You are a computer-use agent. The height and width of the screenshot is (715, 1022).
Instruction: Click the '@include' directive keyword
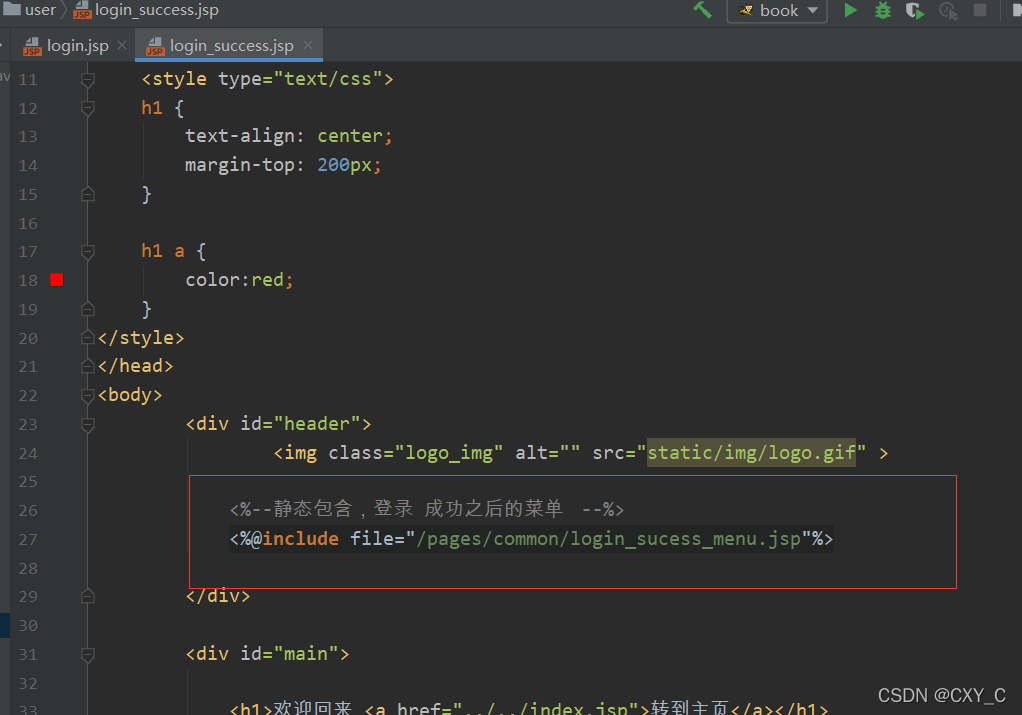(295, 539)
